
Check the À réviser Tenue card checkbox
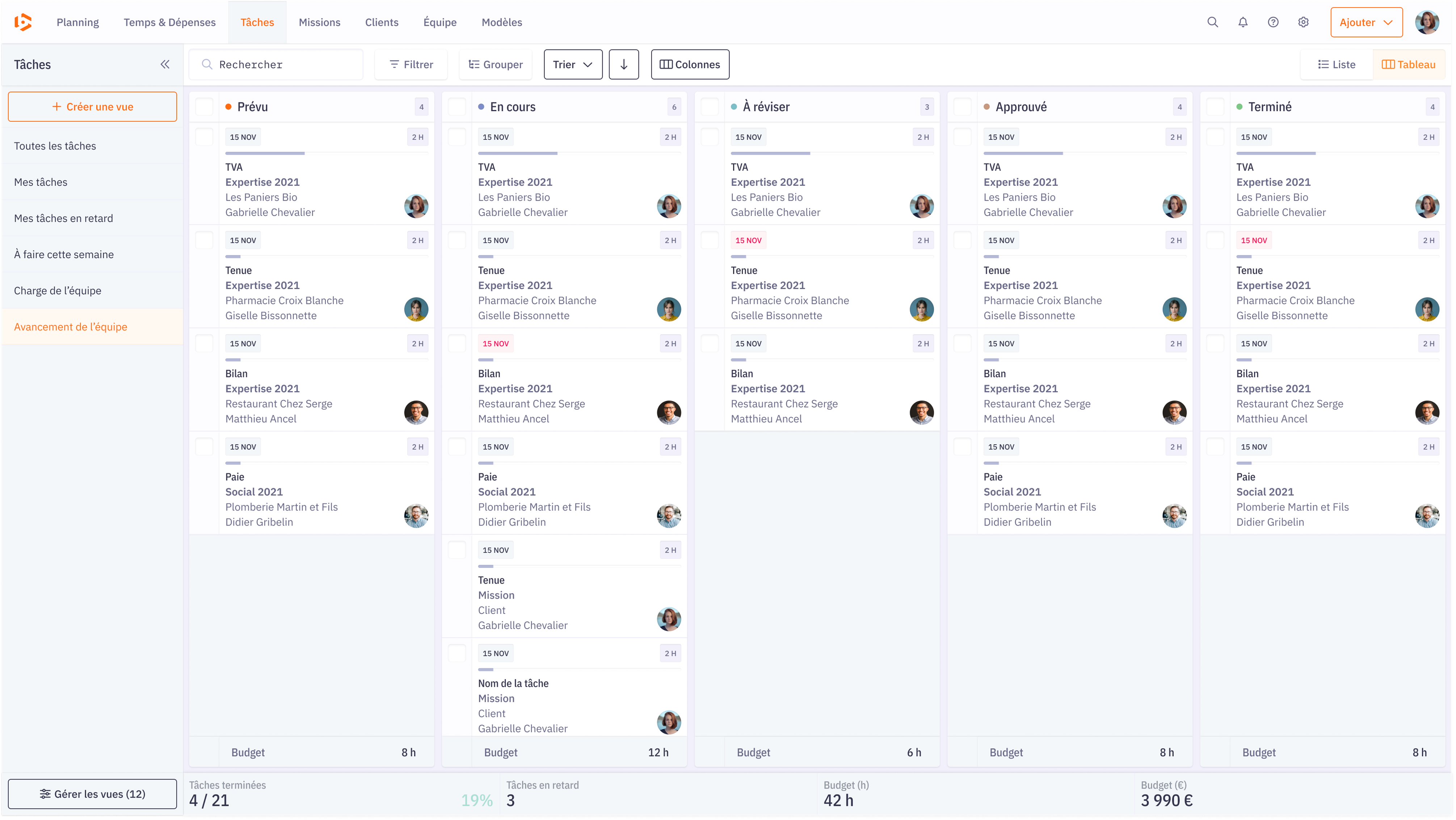tap(709, 240)
